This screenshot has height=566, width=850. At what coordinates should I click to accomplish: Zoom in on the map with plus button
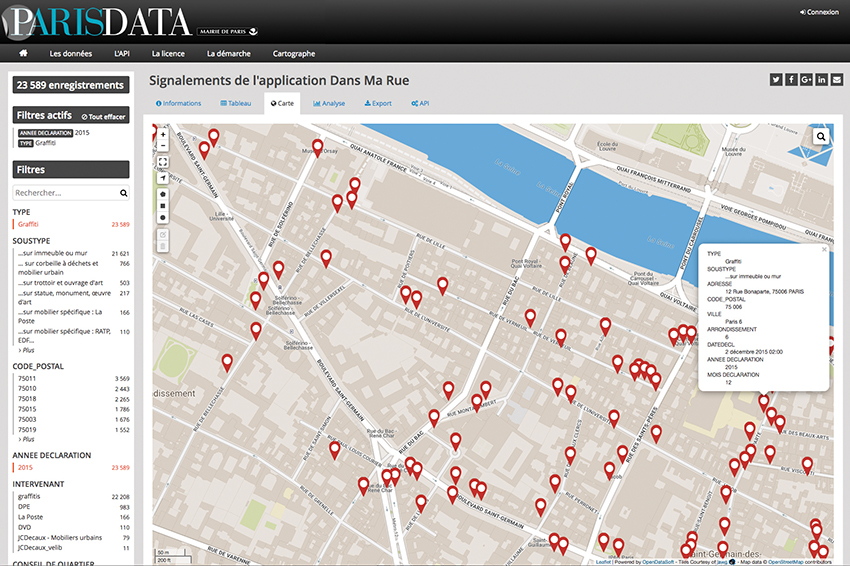(163, 134)
